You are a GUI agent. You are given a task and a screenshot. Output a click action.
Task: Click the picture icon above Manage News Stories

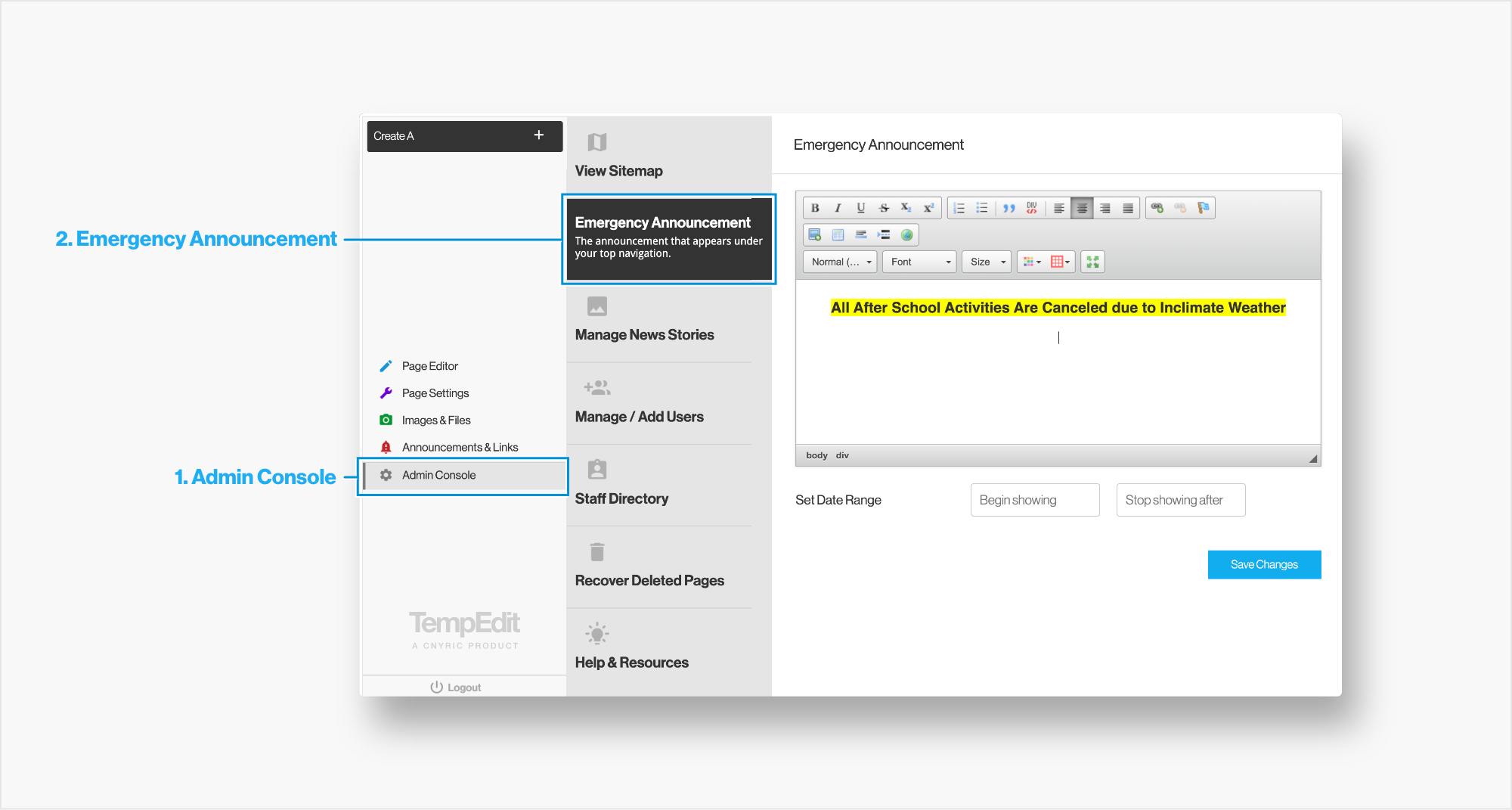[597, 306]
